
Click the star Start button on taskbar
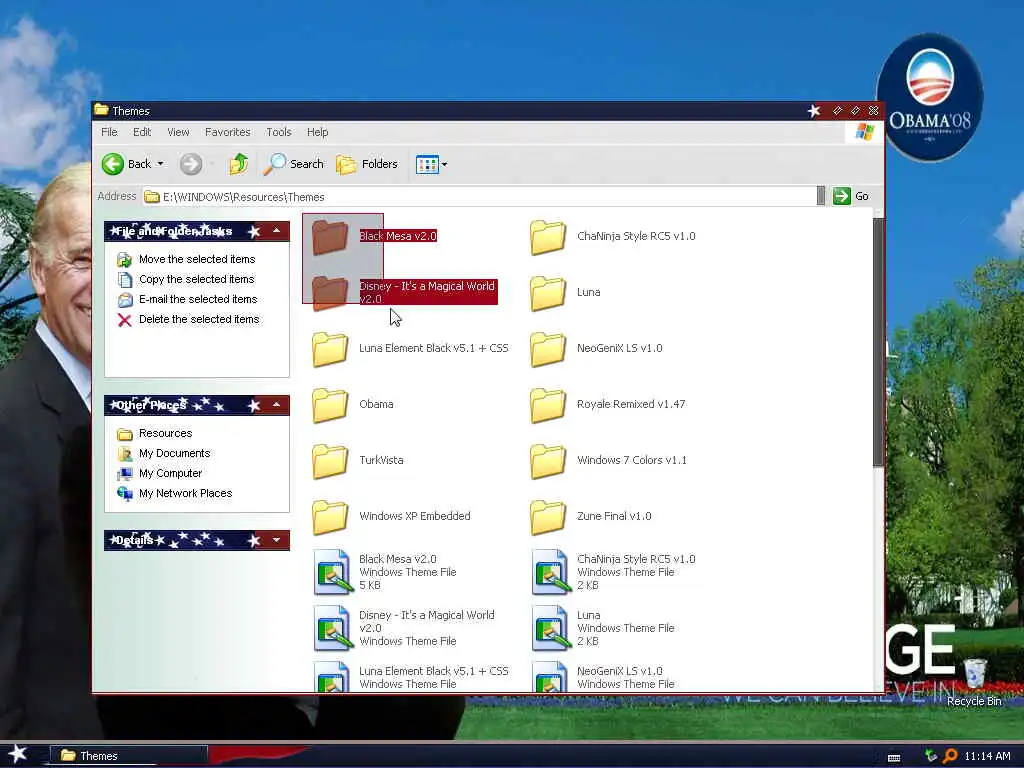pos(17,755)
